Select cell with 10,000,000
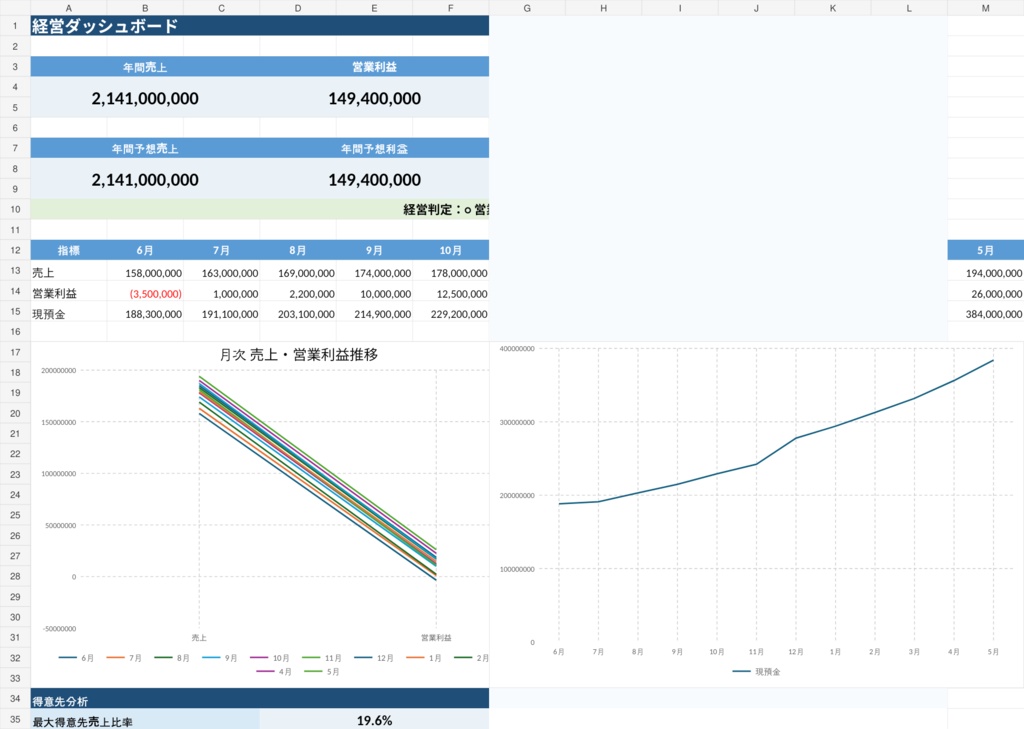1024x729 pixels. (x=374, y=293)
